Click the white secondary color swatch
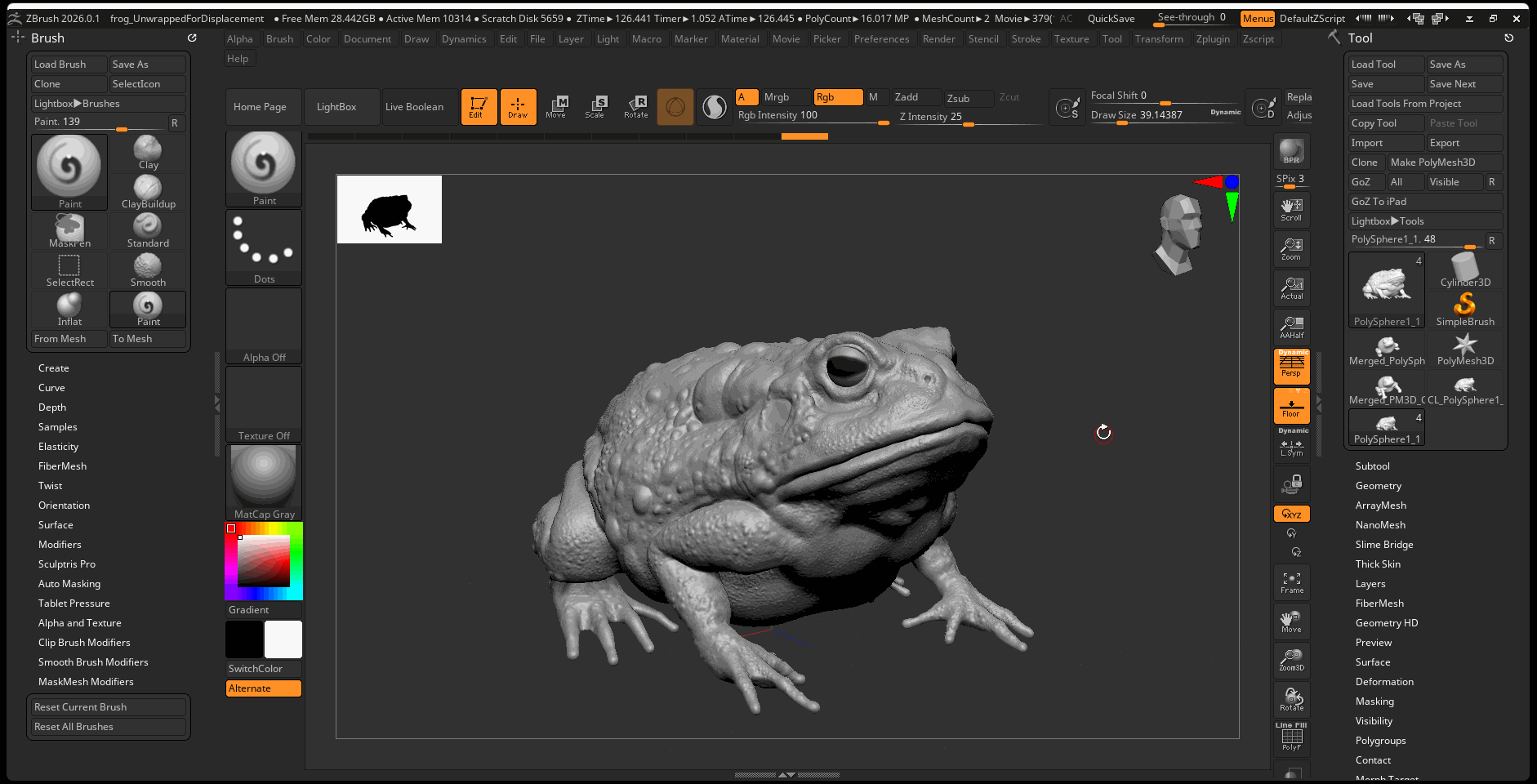The width and height of the screenshot is (1537, 784). point(283,639)
